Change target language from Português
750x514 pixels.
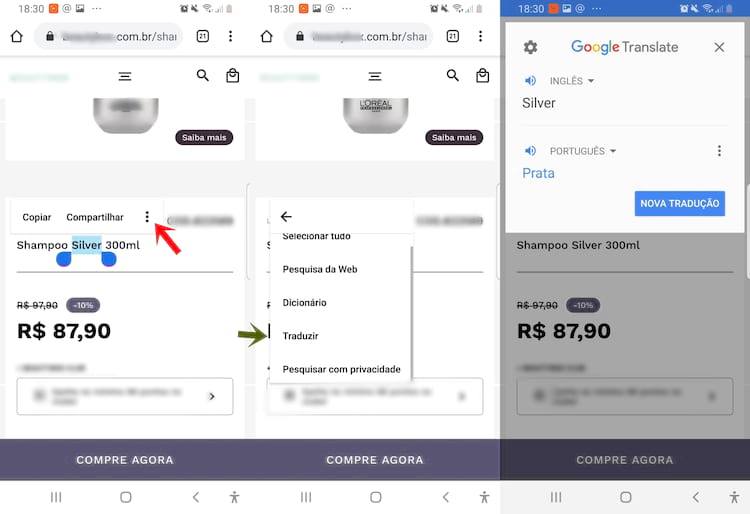(x=583, y=151)
